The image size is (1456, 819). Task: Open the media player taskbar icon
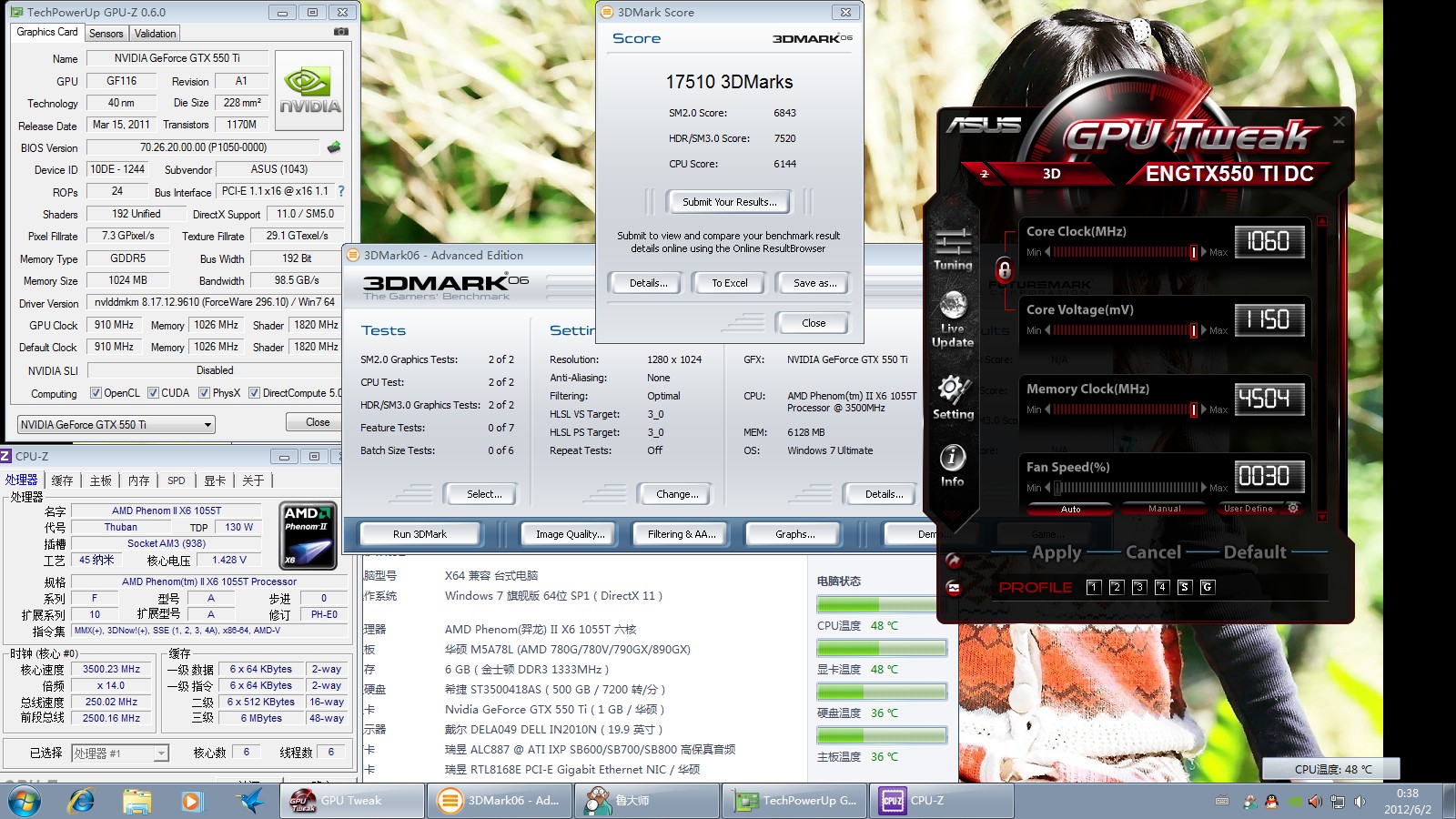(191, 801)
